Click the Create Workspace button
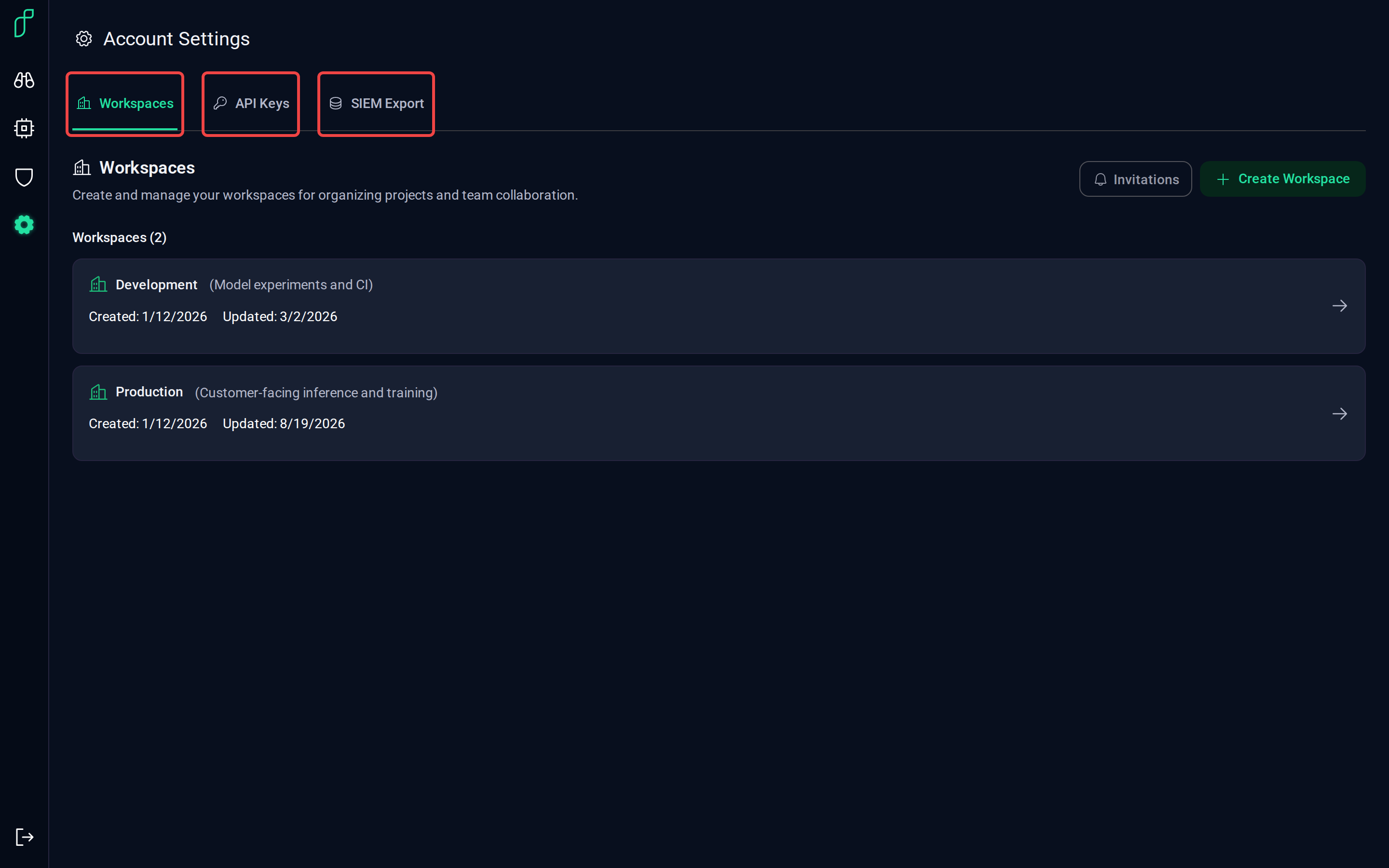 [1282, 179]
